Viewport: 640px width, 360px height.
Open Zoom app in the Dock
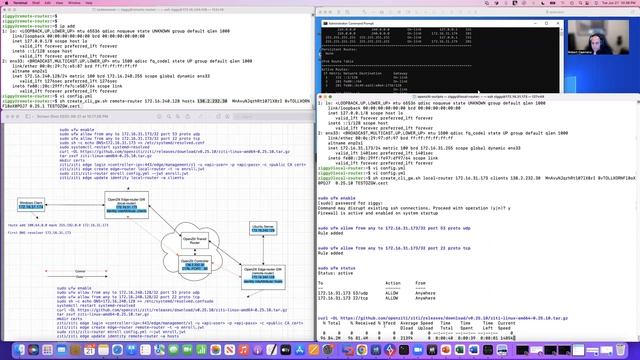pos(418,349)
